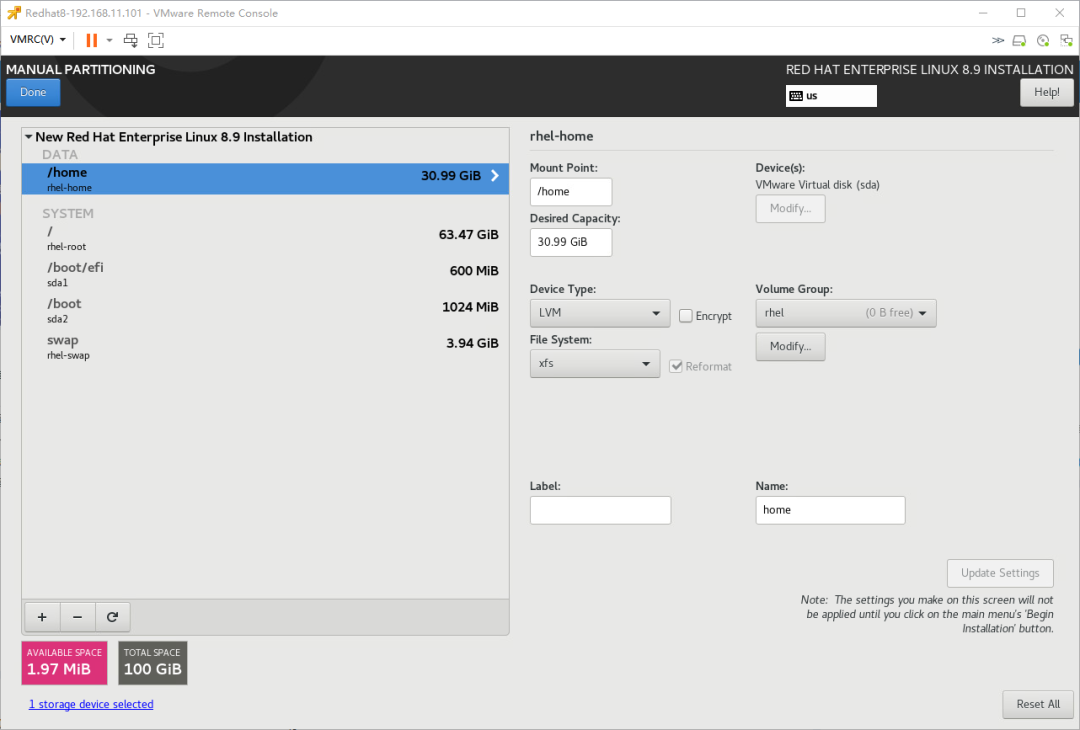Add a new mount point with plus
This screenshot has height=730, width=1080.
(x=42, y=617)
